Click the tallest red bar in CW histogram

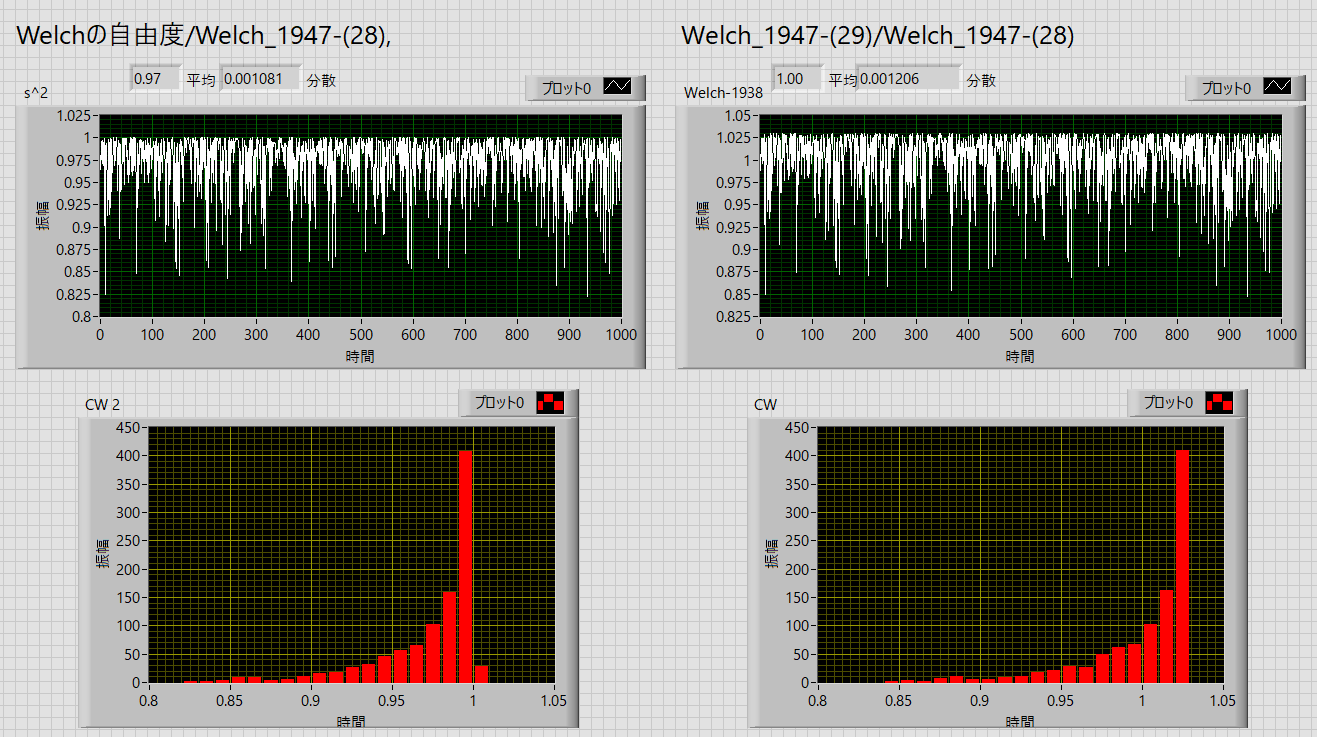1182,566
